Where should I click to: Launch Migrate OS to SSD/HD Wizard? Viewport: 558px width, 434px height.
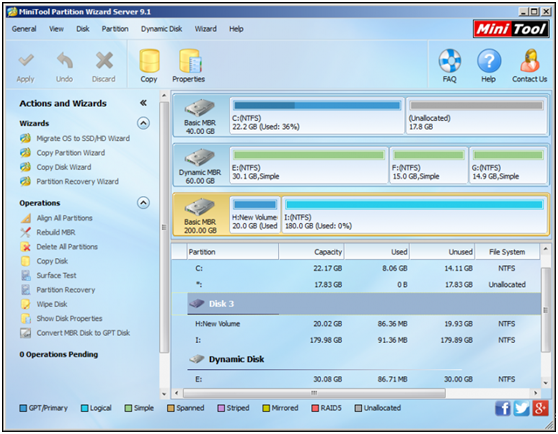(x=83, y=138)
